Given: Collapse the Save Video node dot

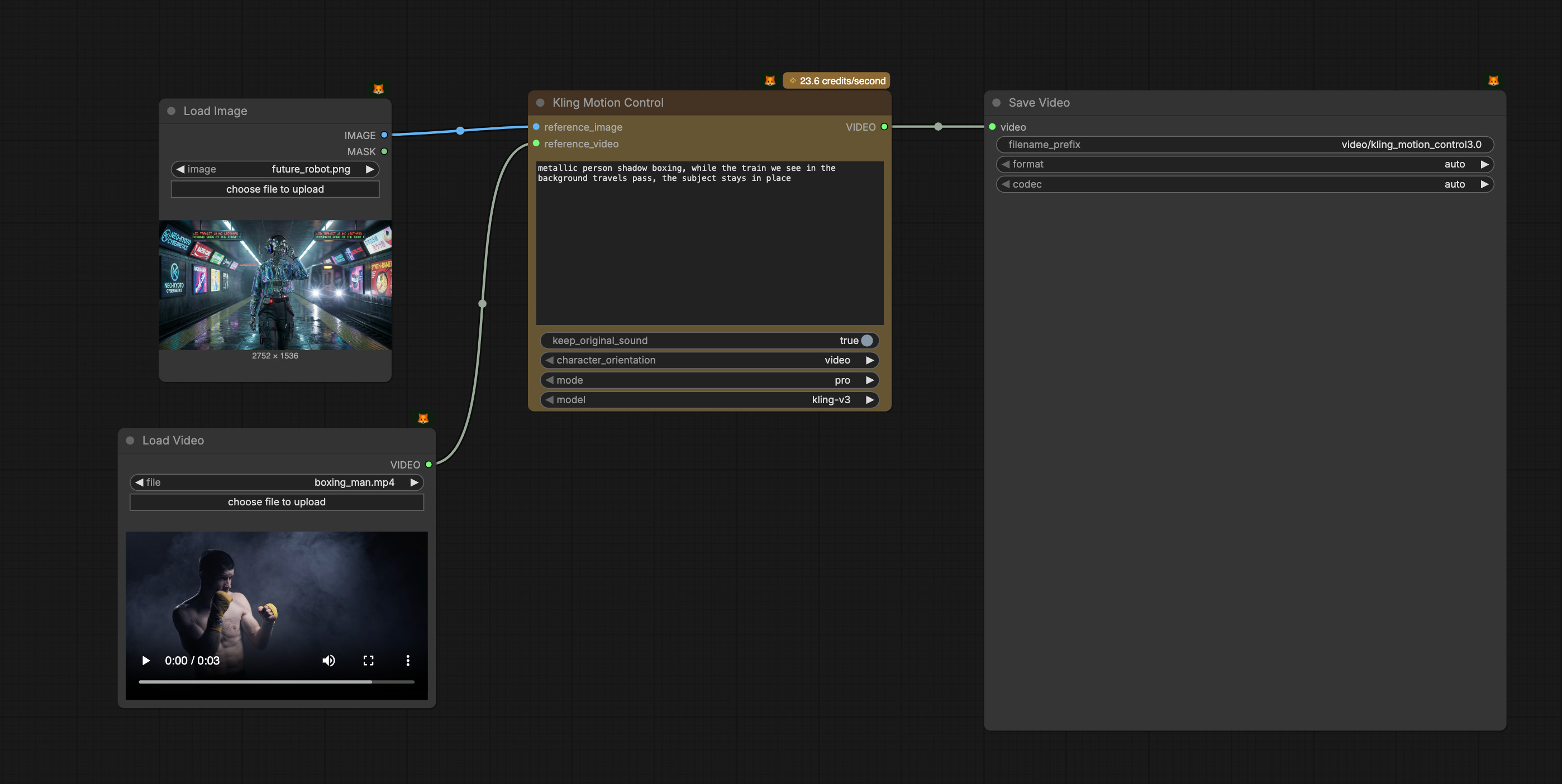Looking at the screenshot, I should pos(996,103).
